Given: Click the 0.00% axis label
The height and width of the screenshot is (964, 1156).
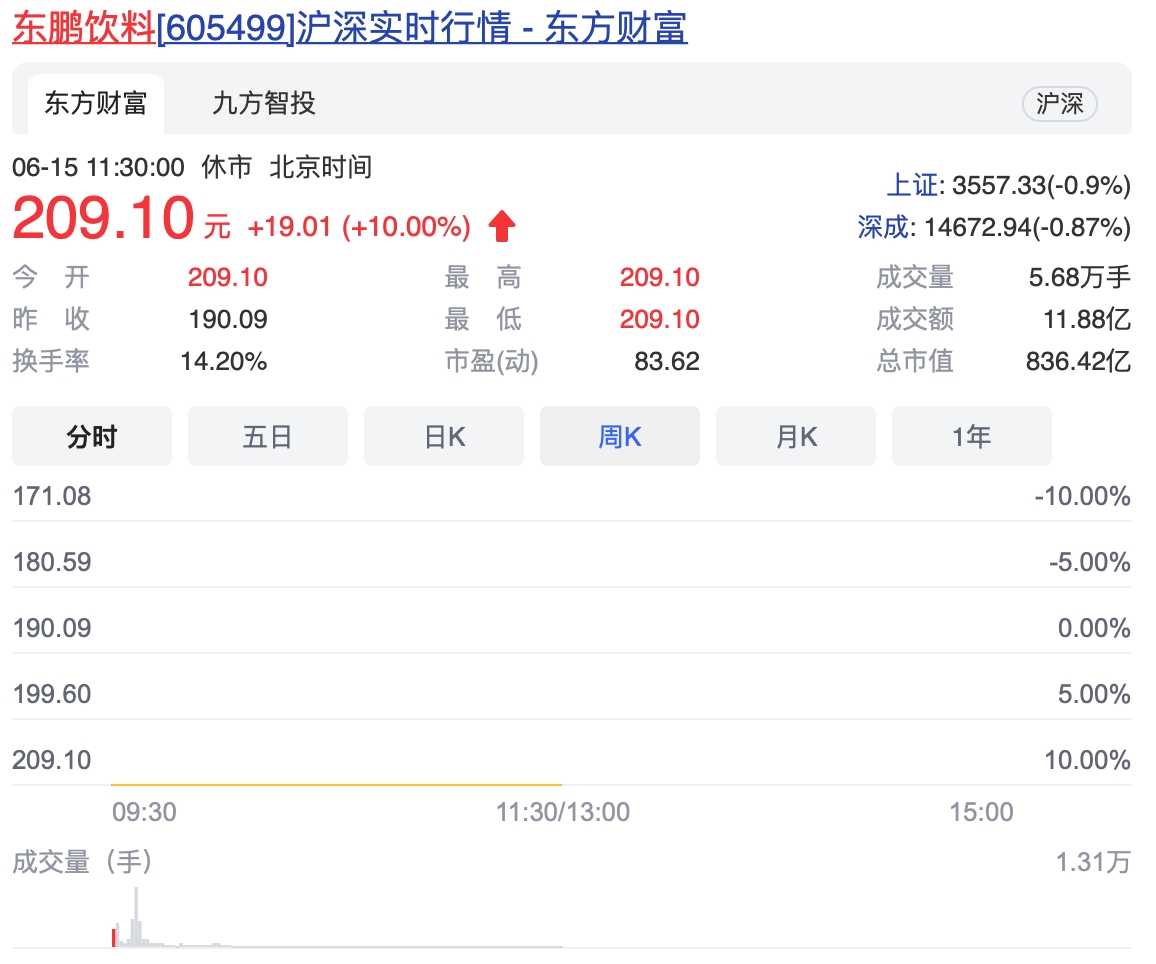Looking at the screenshot, I should (x=1094, y=628).
